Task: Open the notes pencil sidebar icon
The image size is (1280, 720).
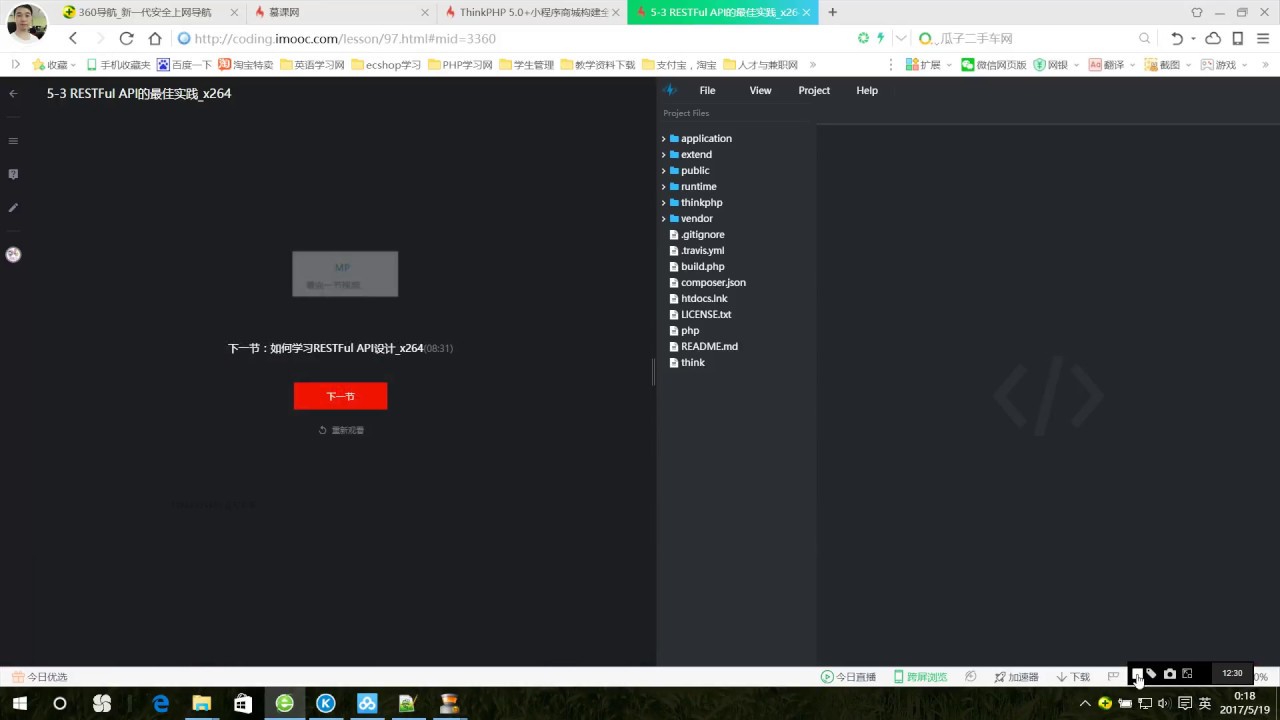Action: click(x=13, y=208)
